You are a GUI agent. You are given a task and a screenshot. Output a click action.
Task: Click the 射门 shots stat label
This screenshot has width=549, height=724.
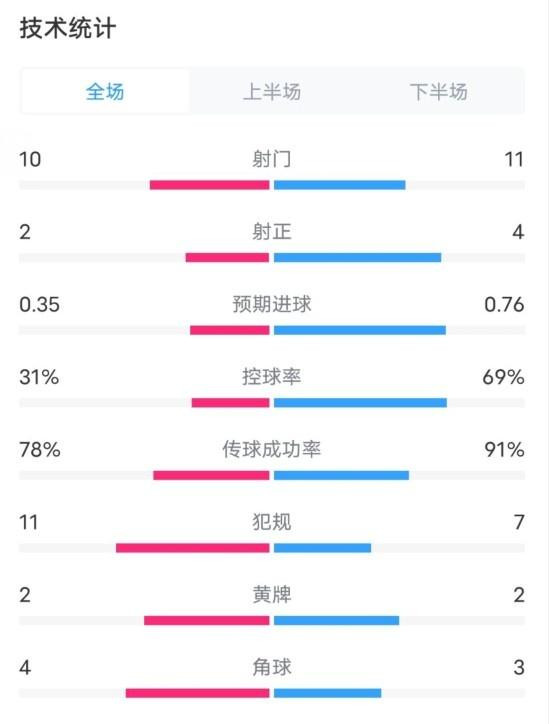click(x=272, y=159)
